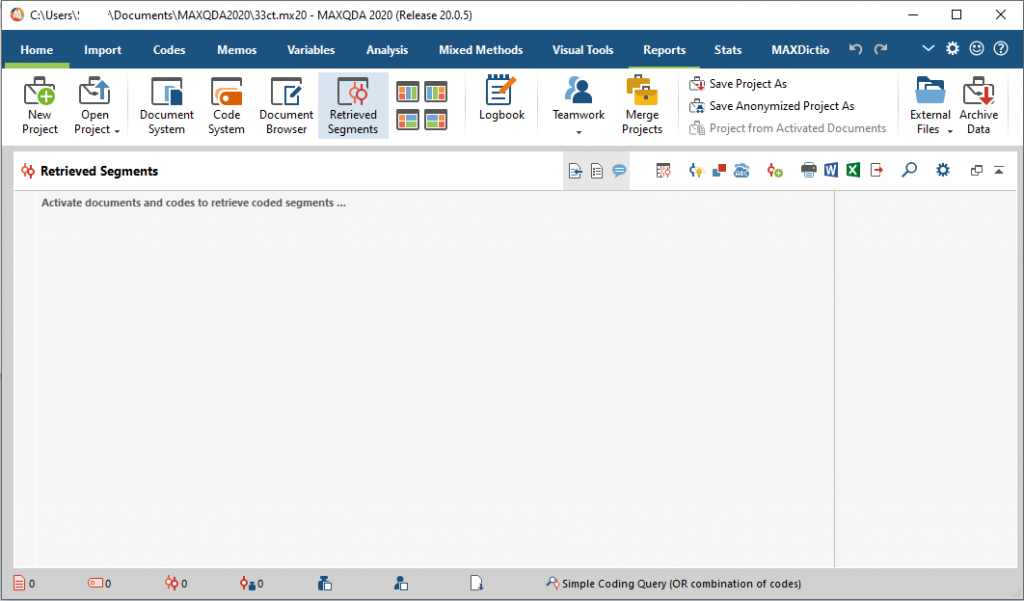Choose the bottom-right window layout icon
The height and width of the screenshot is (601, 1024).
[x=436, y=120]
